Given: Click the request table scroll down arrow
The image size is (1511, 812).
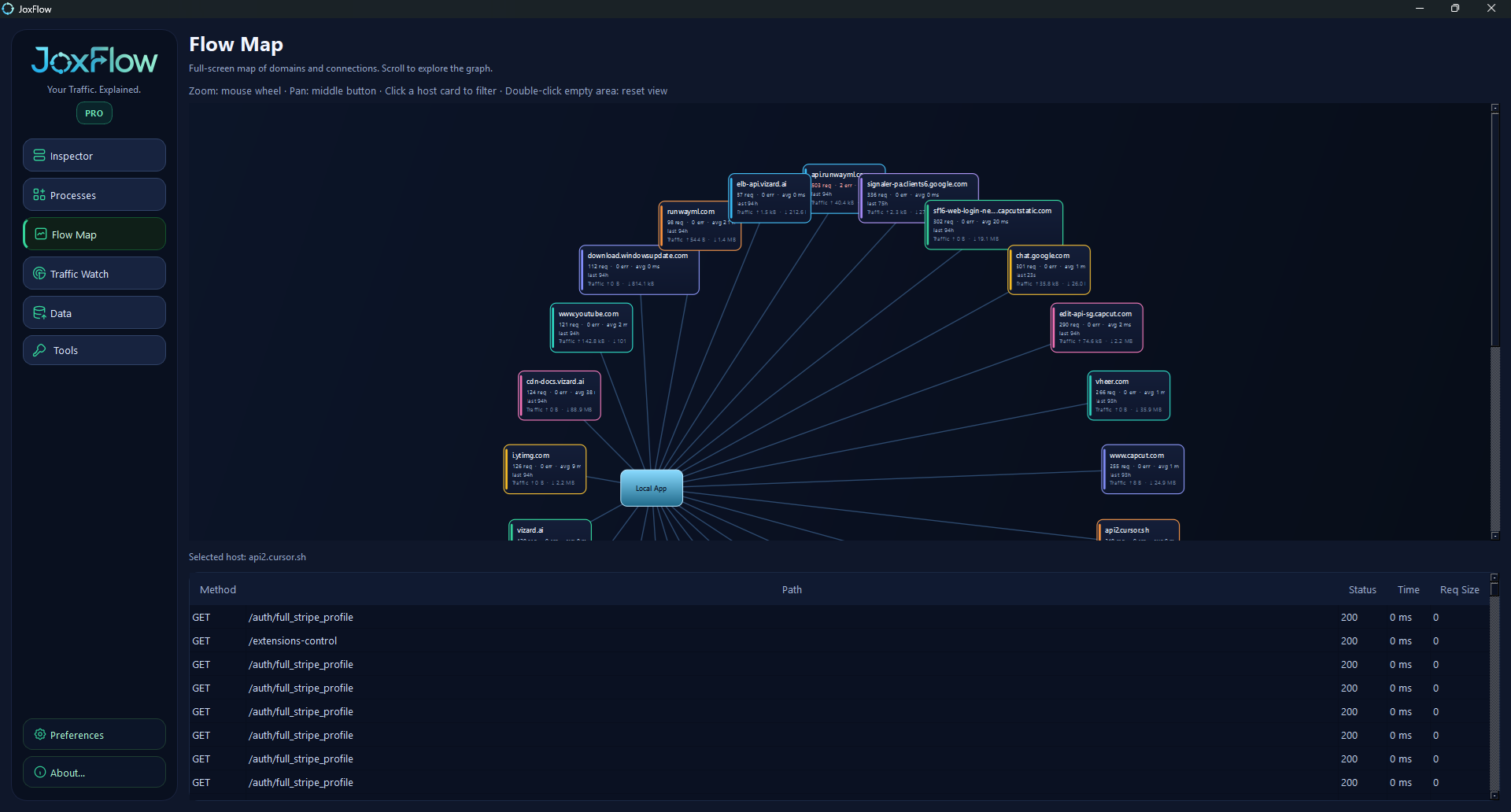Looking at the screenshot, I should coord(1495,795).
